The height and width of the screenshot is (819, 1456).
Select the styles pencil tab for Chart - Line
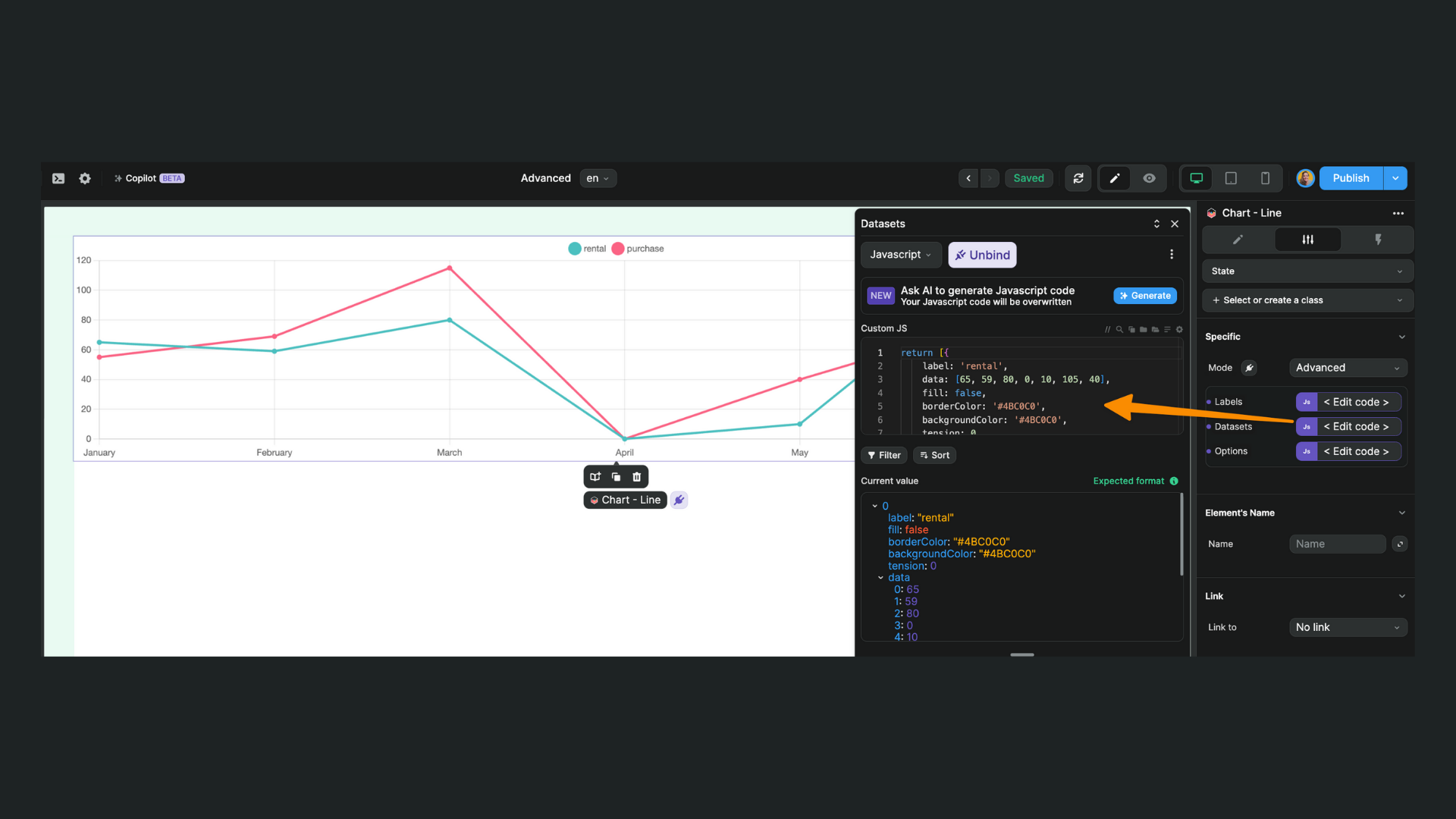[1236, 239]
